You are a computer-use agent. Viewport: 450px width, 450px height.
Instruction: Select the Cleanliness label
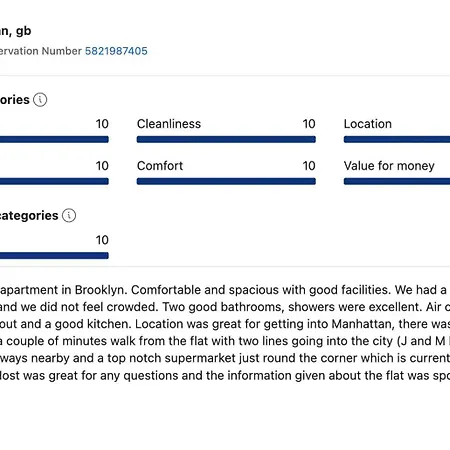coord(169,124)
